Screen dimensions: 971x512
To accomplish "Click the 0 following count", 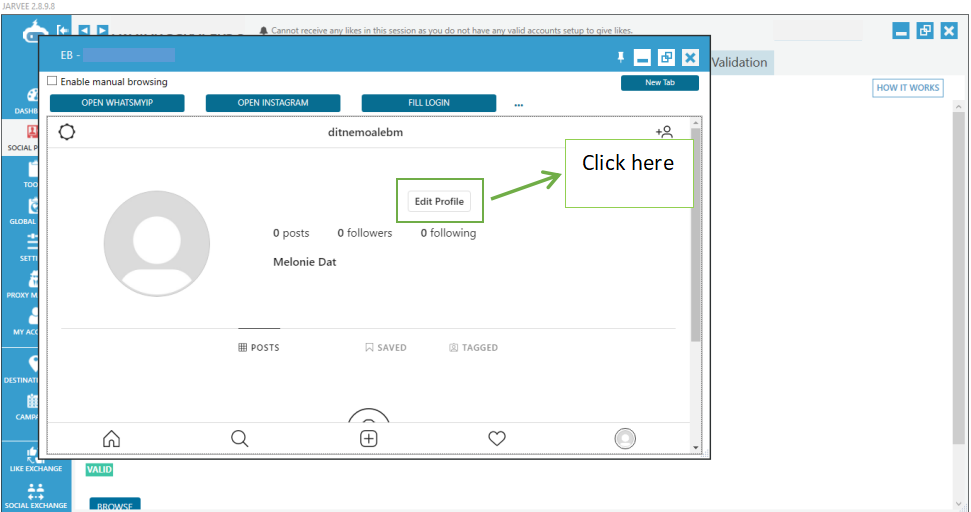I will 448,233.
